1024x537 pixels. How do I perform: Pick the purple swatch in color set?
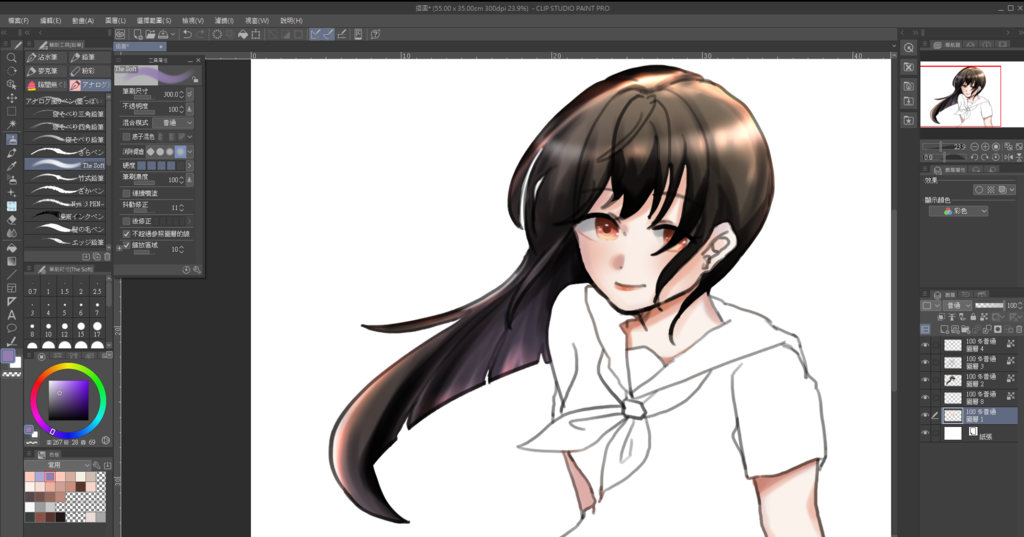(x=50, y=477)
